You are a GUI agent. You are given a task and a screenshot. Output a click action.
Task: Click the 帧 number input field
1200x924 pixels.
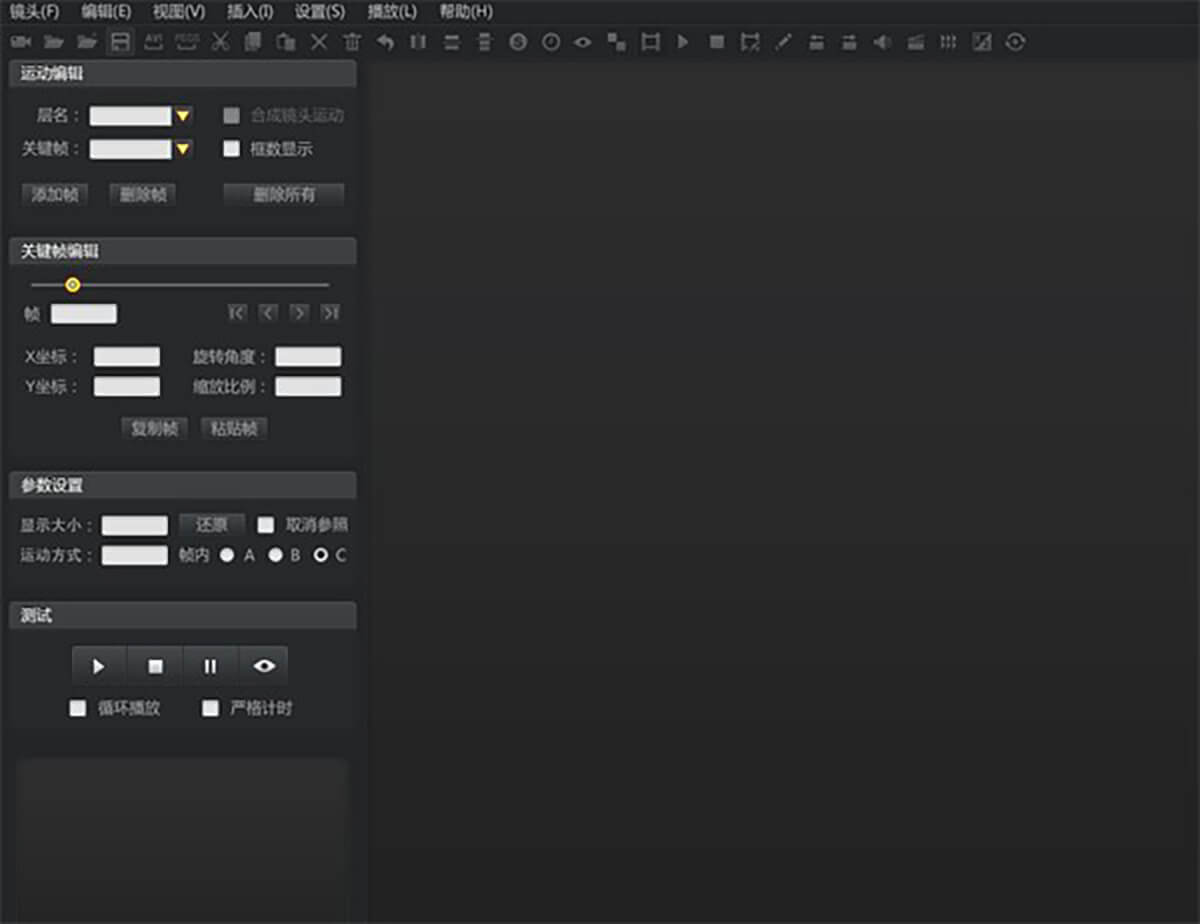click(84, 314)
